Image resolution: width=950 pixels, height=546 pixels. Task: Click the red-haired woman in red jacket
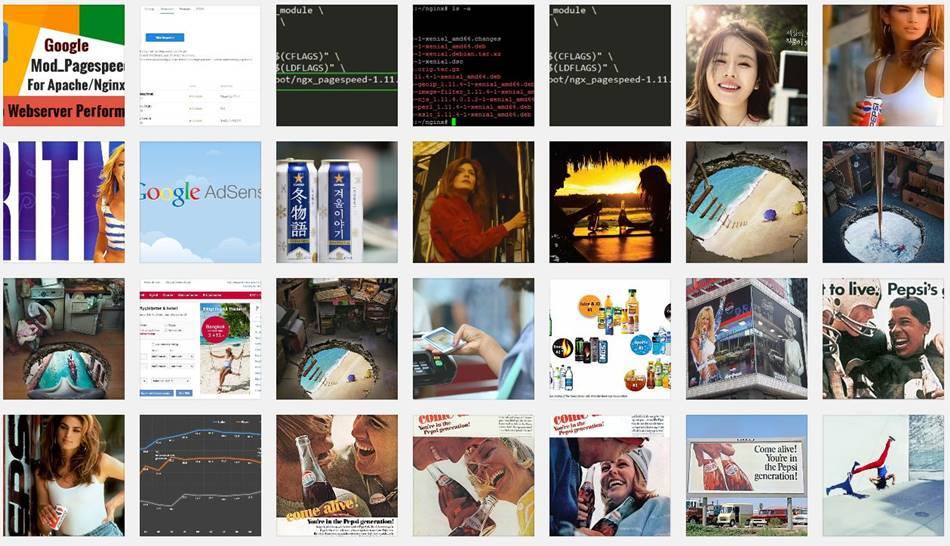point(473,201)
